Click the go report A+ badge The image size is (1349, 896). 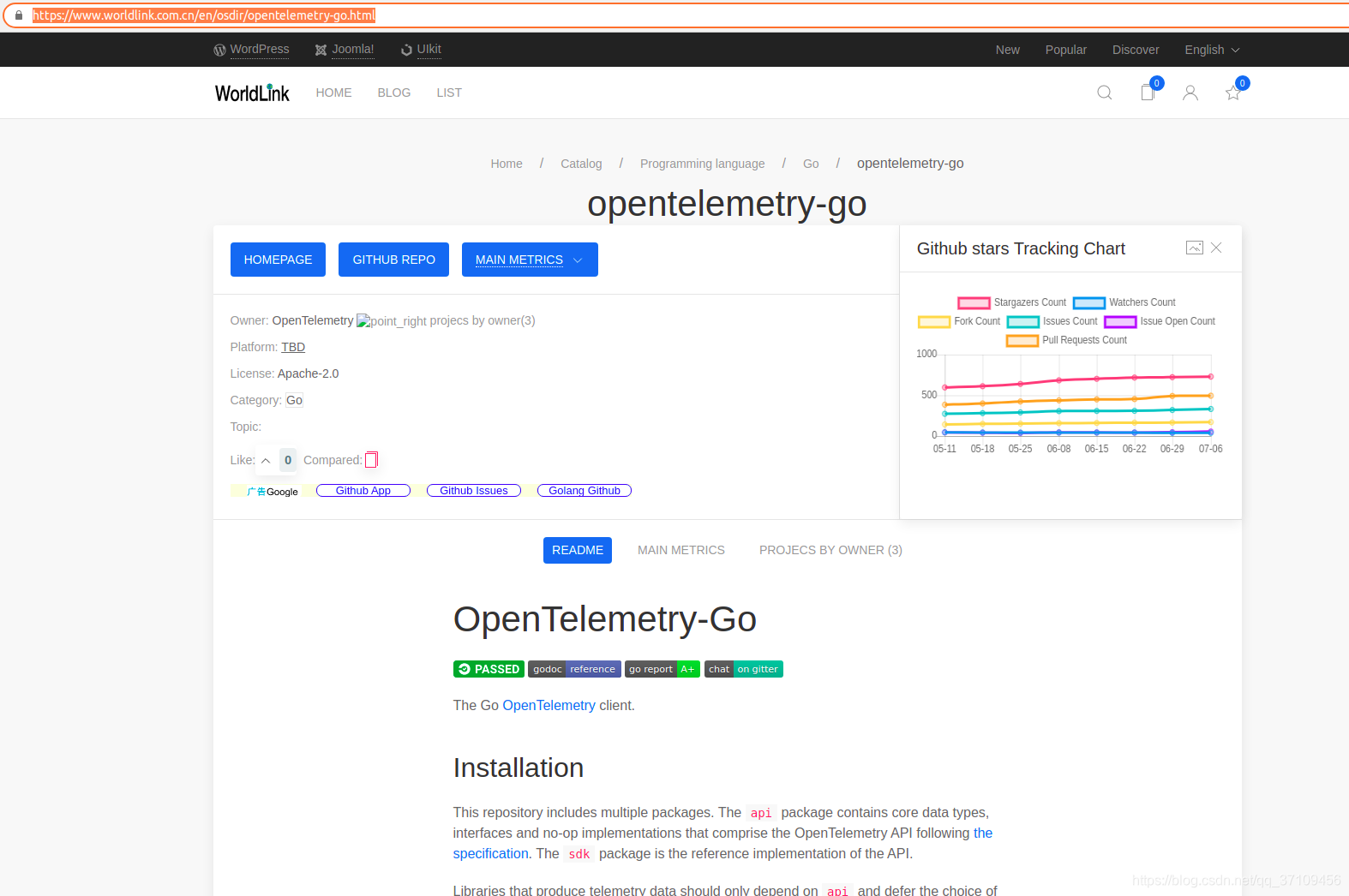(663, 669)
